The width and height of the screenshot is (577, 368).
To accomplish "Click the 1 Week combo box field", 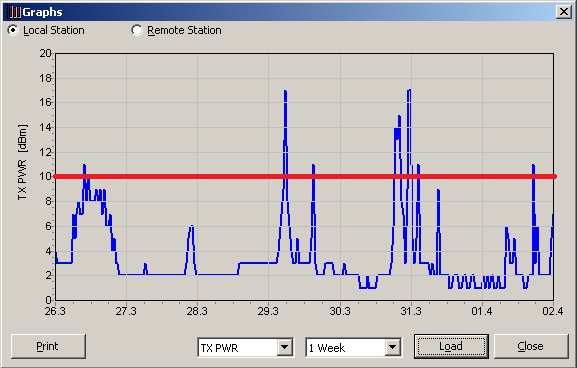I will (354, 347).
